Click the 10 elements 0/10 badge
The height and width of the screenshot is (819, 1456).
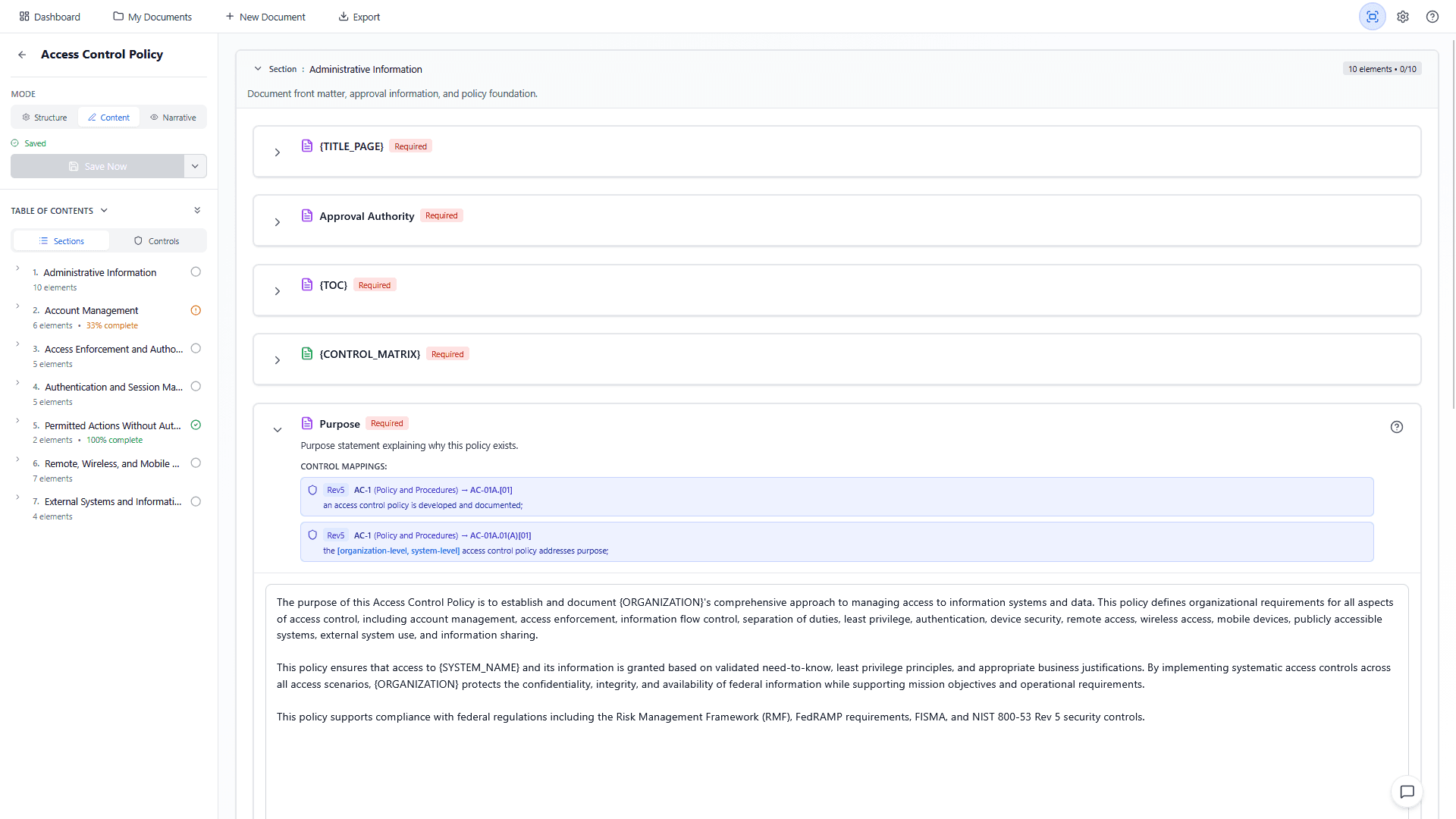1382,68
